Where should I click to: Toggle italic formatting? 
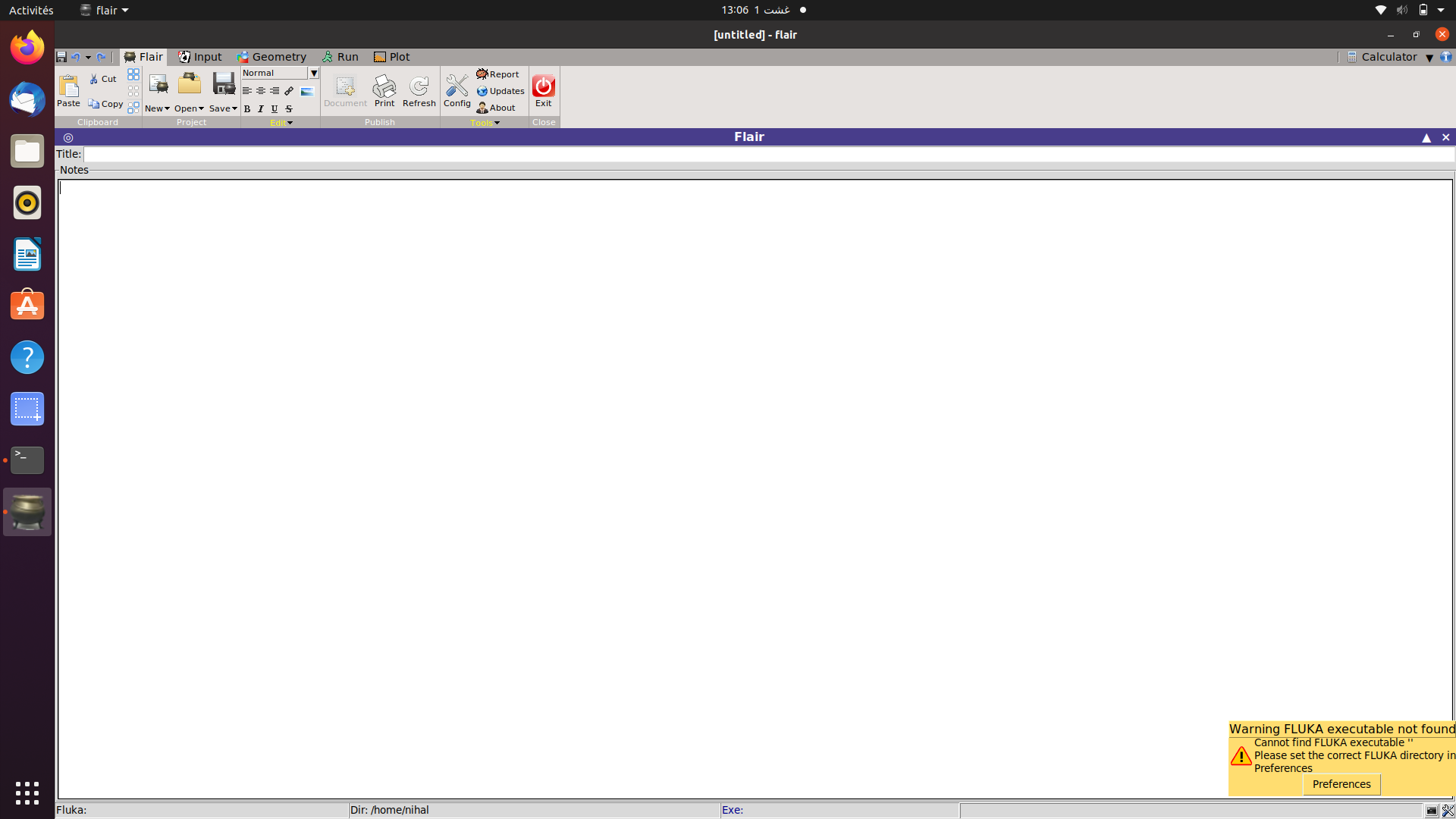tap(261, 109)
